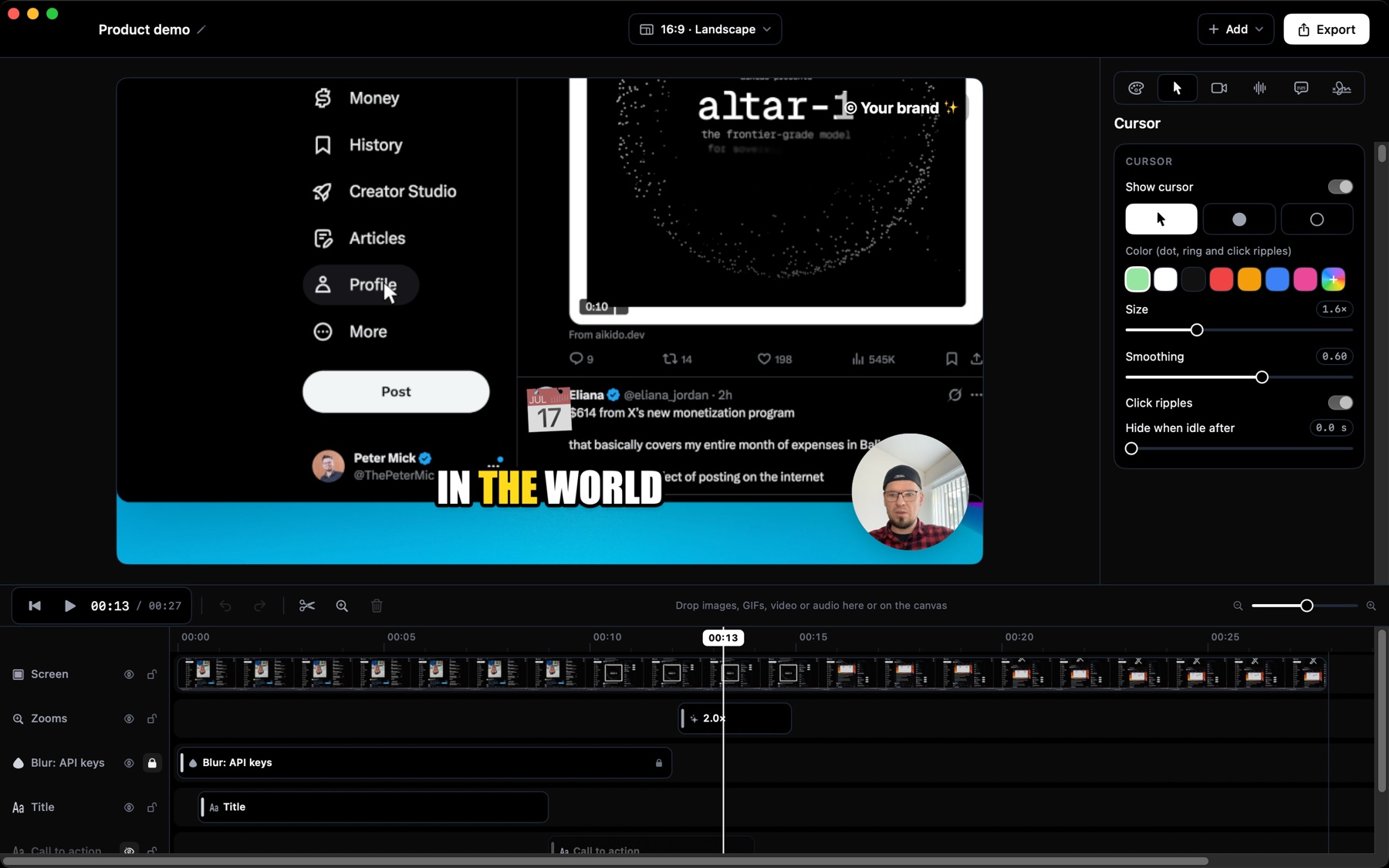
Task: Jump playhead back to start
Action: 35,606
